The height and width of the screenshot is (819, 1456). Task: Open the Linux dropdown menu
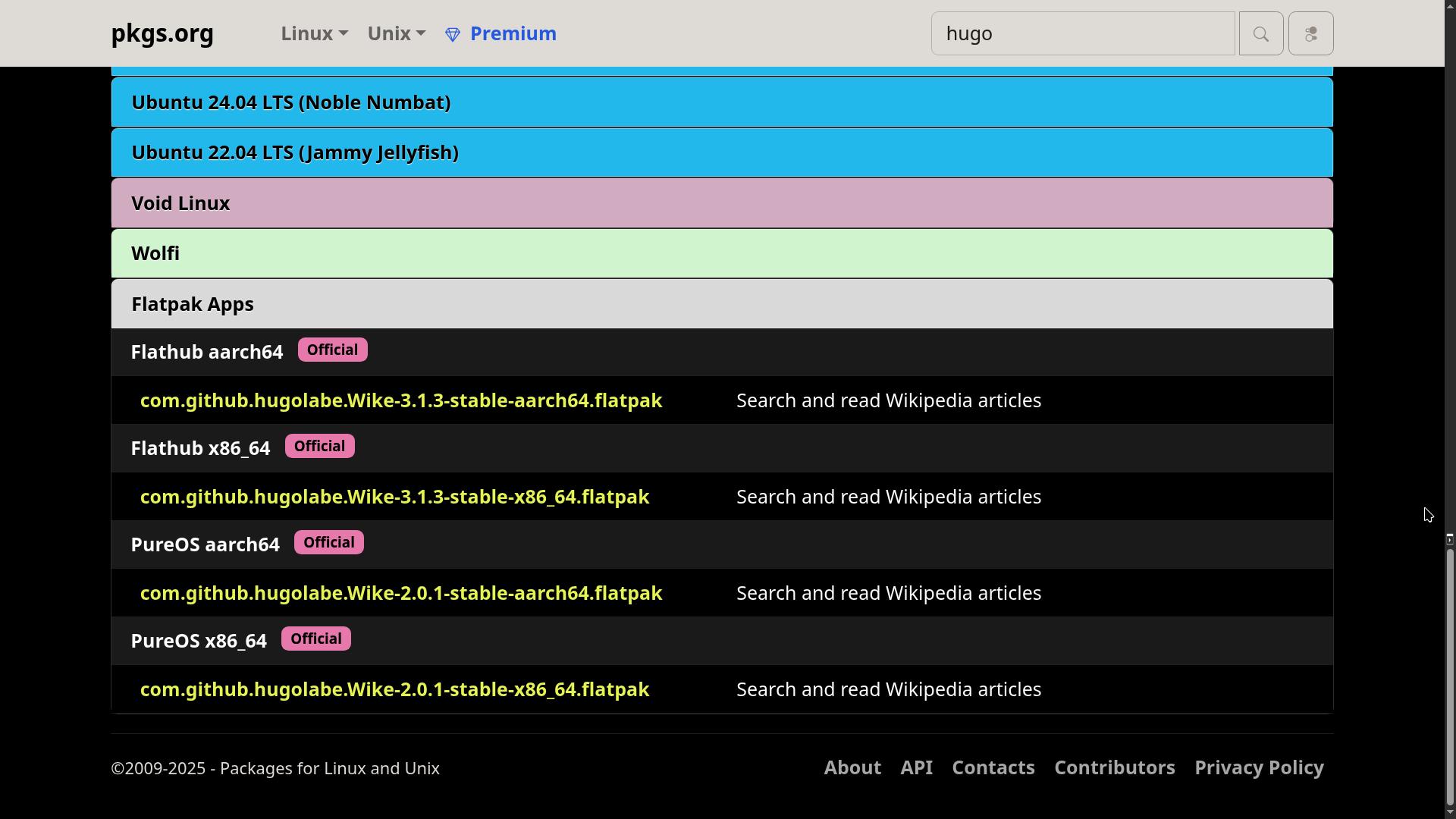coord(314,33)
